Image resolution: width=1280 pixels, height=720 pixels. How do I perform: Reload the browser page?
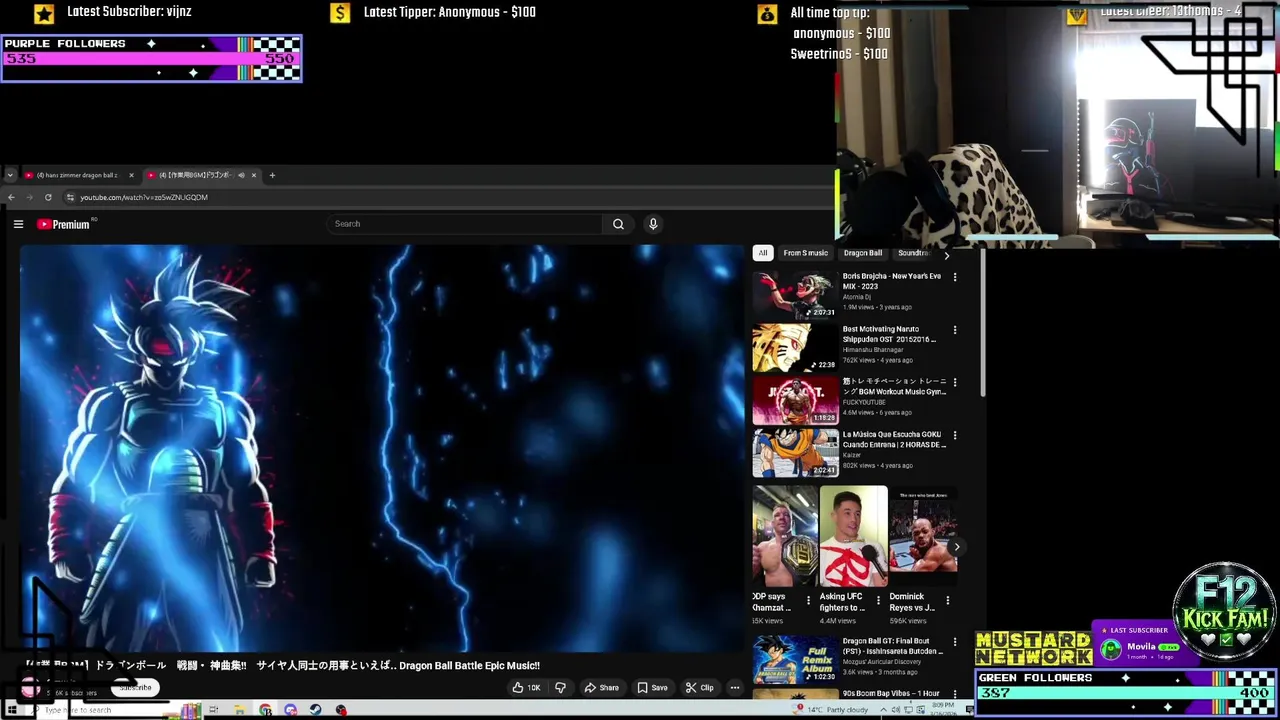(x=48, y=197)
